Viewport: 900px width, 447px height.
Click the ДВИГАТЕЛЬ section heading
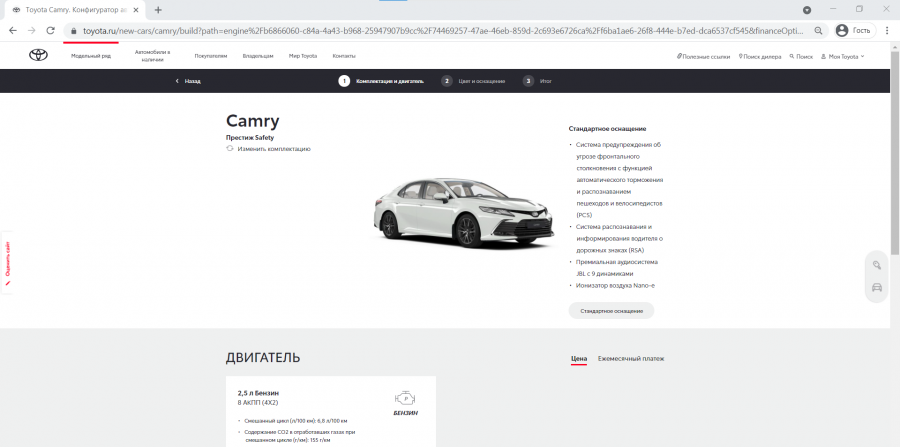click(263, 357)
